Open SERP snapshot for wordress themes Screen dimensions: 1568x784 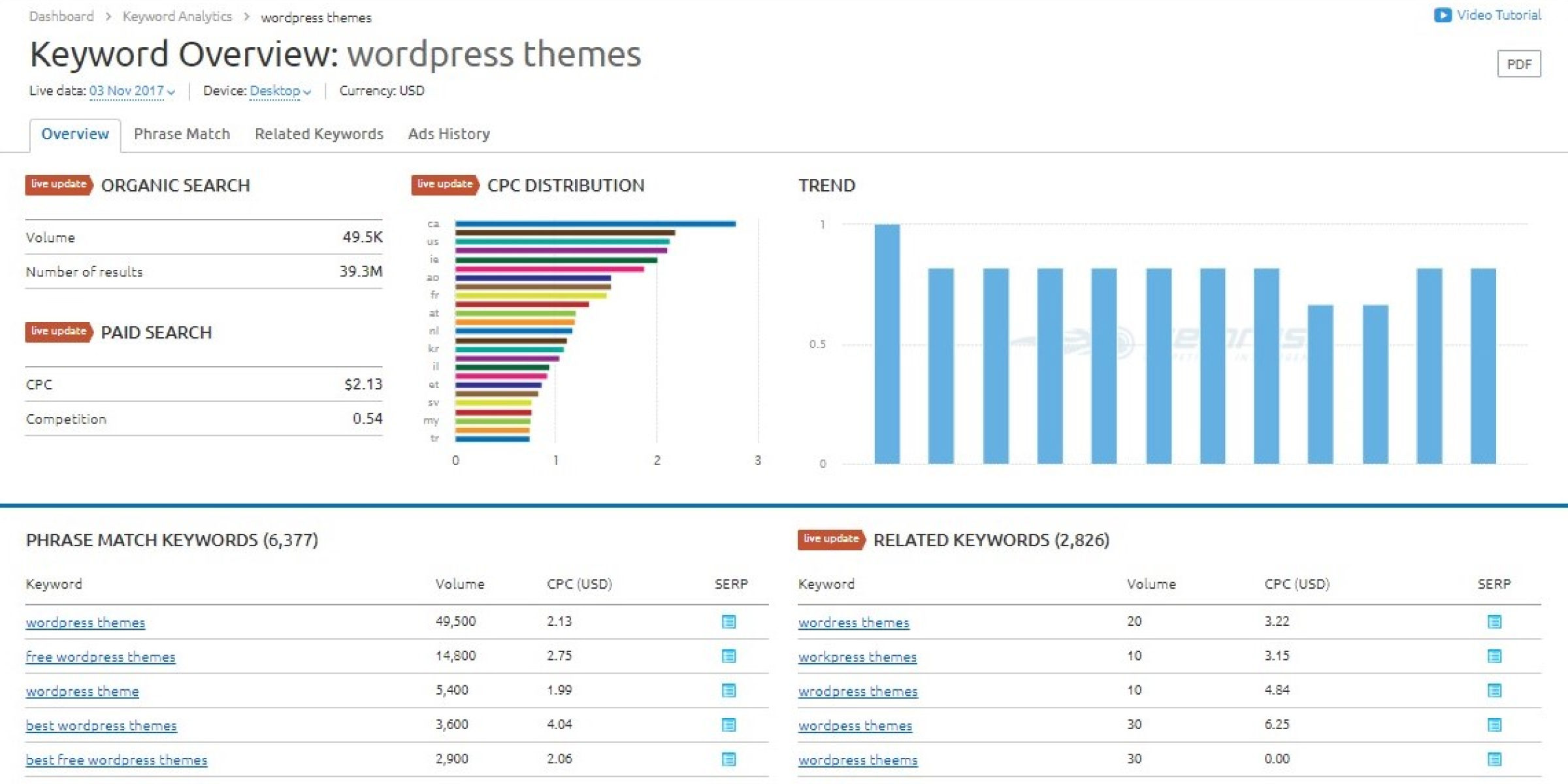click(x=1494, y=621)
